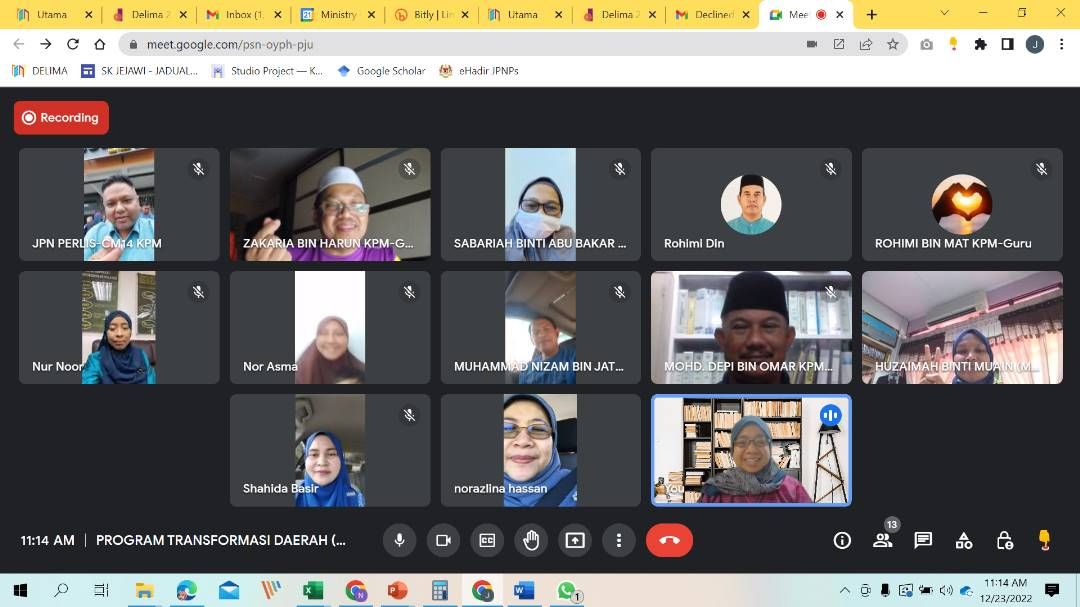View meeting details via the info icon

[x=842, y=540]
